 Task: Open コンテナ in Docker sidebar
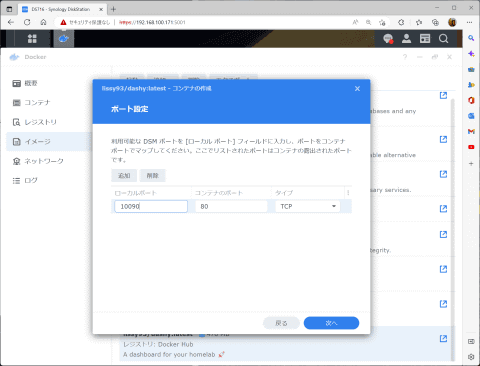[49, 103]
